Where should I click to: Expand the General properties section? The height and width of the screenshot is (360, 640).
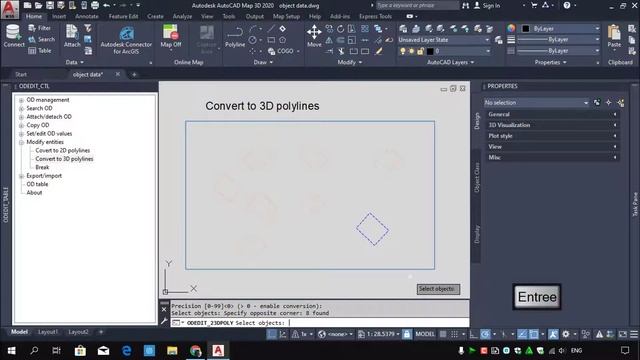[x=552, y=114]
